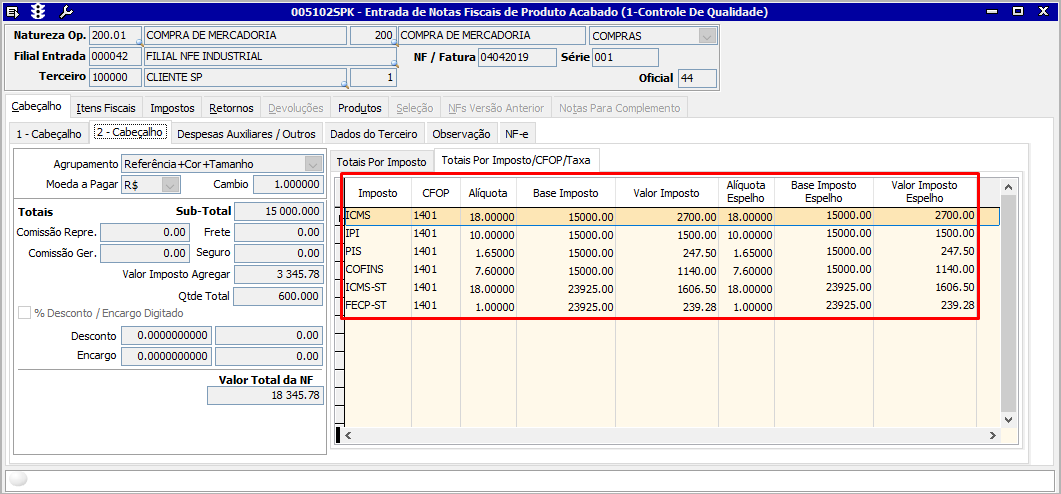1061x494 pixels.
Task: Click the round status indicator at bottom left
Action: [19, 478]
